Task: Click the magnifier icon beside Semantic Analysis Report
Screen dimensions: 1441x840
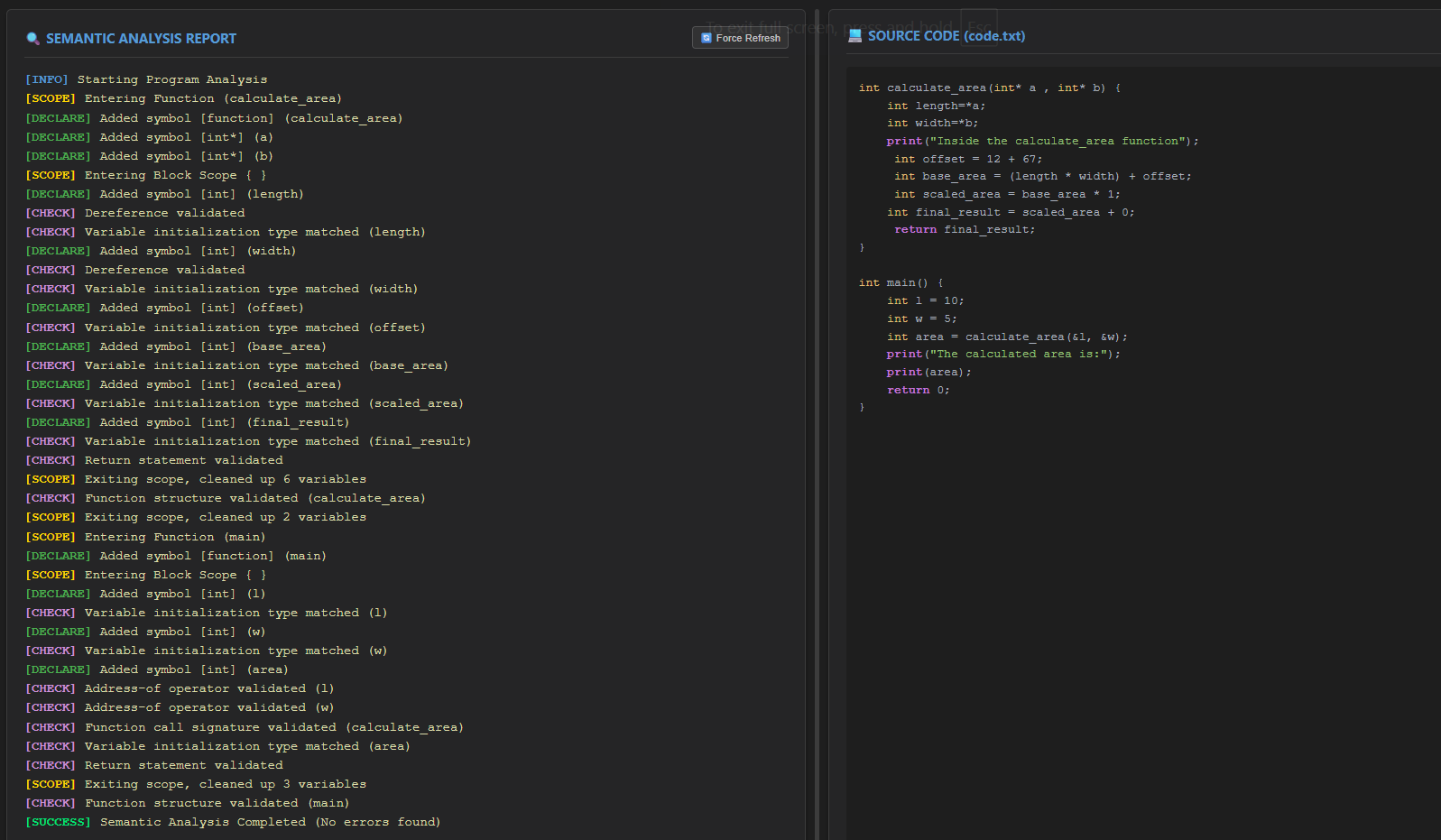Action: [x=33, y=39]
